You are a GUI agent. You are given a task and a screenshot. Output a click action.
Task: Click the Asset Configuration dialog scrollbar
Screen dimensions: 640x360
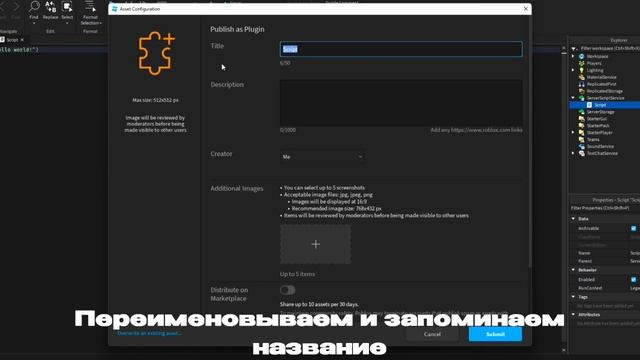pos(530,143)
